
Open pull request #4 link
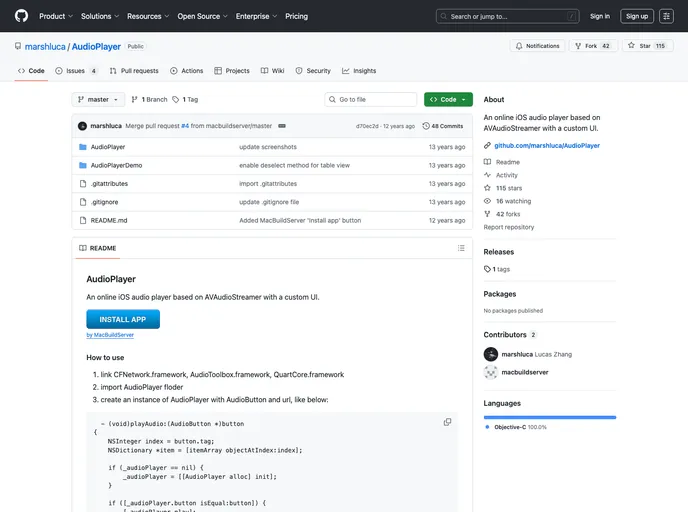click(185, 126)
